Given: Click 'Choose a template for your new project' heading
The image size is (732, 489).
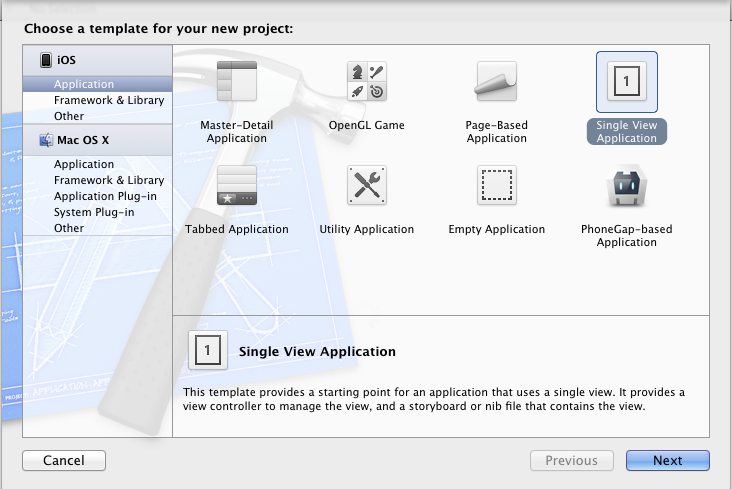Looking at the screenshot, I should 158,28.
